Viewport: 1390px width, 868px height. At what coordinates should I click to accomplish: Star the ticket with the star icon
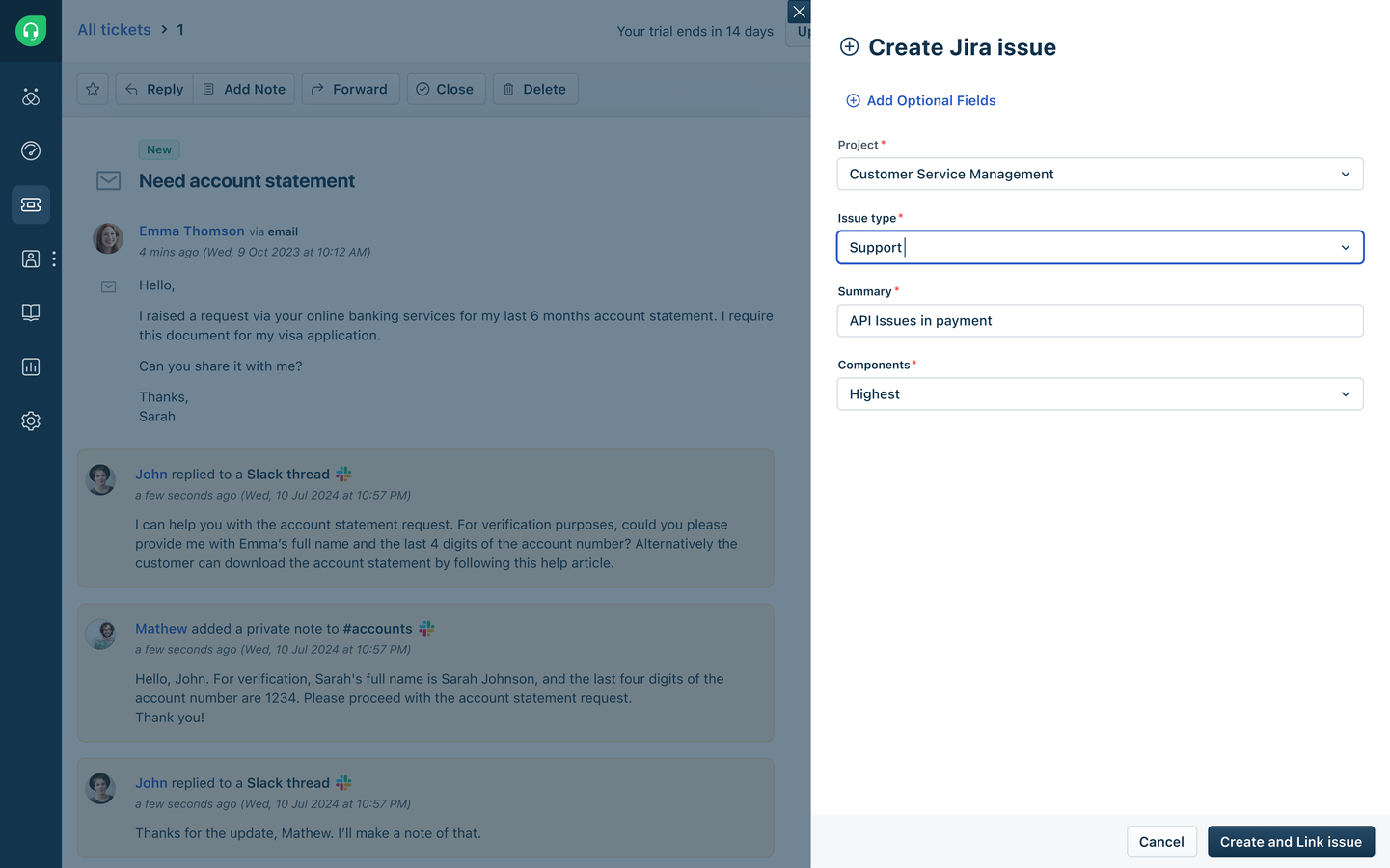point(93,89)
